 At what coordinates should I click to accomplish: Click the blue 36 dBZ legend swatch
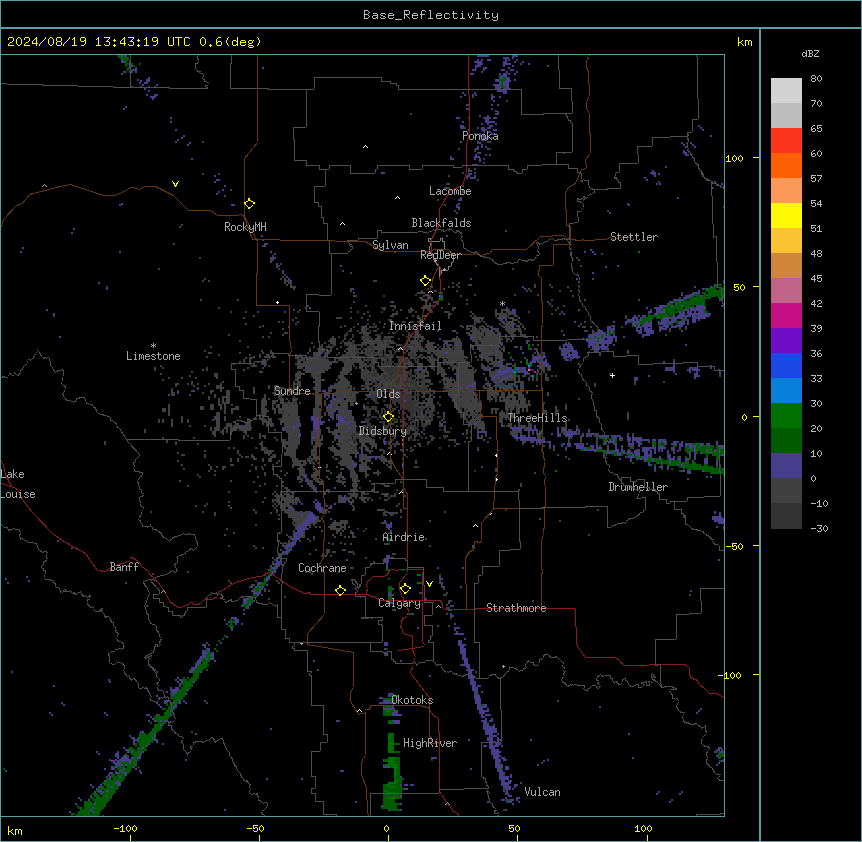pyautogui.click(x=786, y=365)
